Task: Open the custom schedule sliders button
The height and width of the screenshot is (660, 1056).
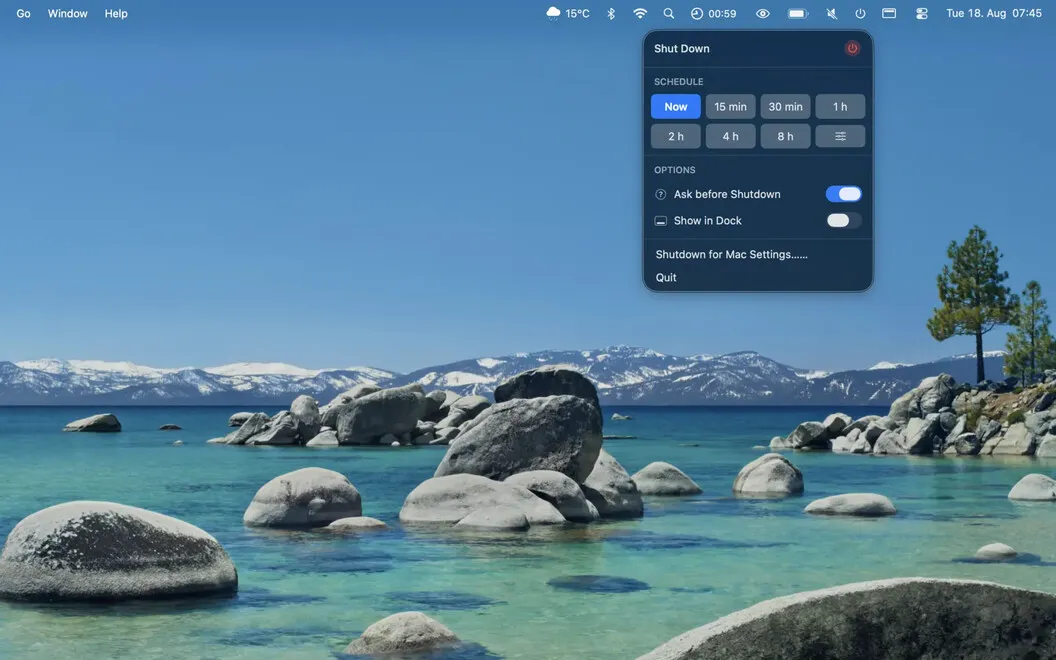Action: tap(840, 136)
